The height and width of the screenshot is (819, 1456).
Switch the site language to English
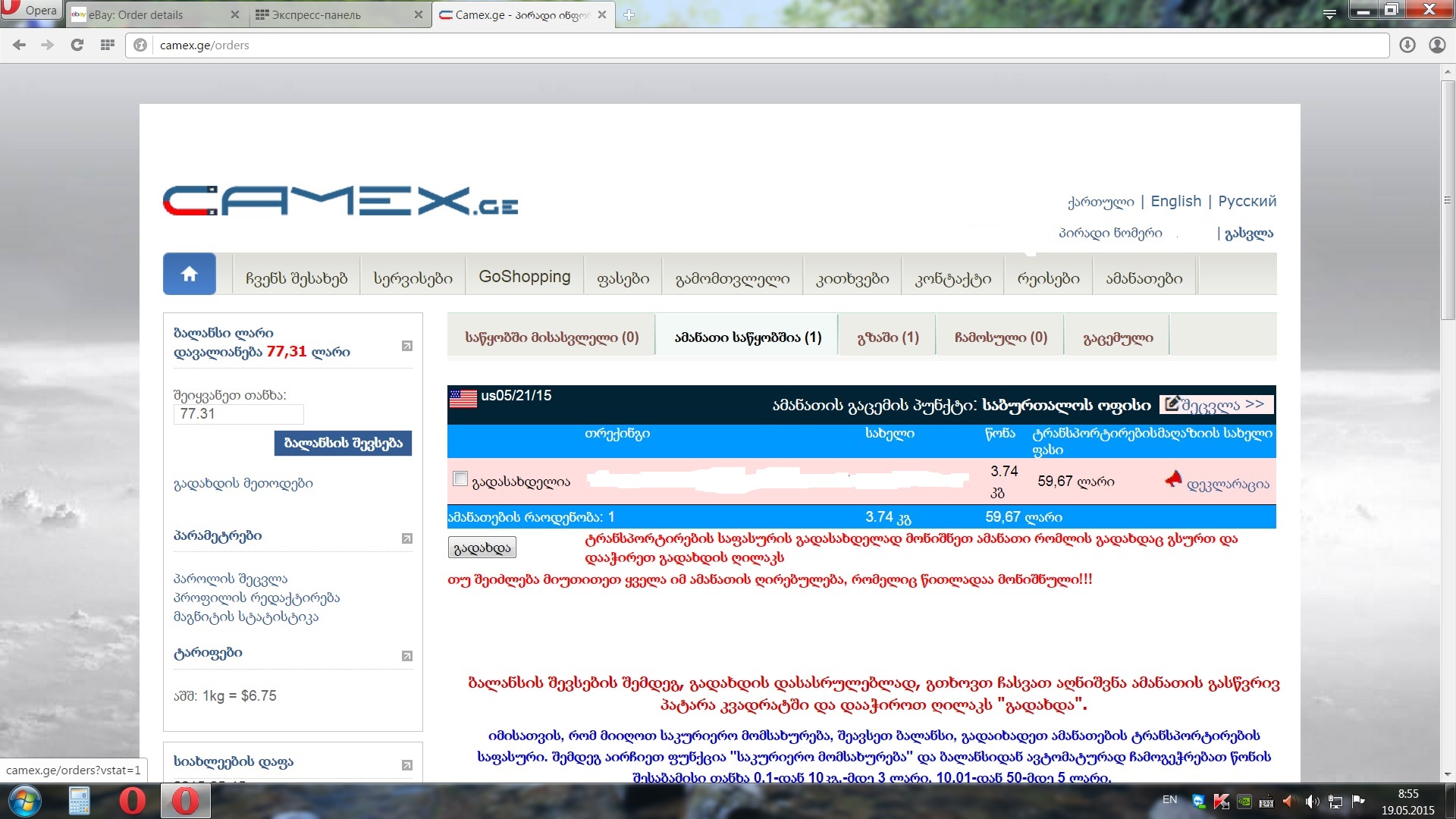(1175, 201)
